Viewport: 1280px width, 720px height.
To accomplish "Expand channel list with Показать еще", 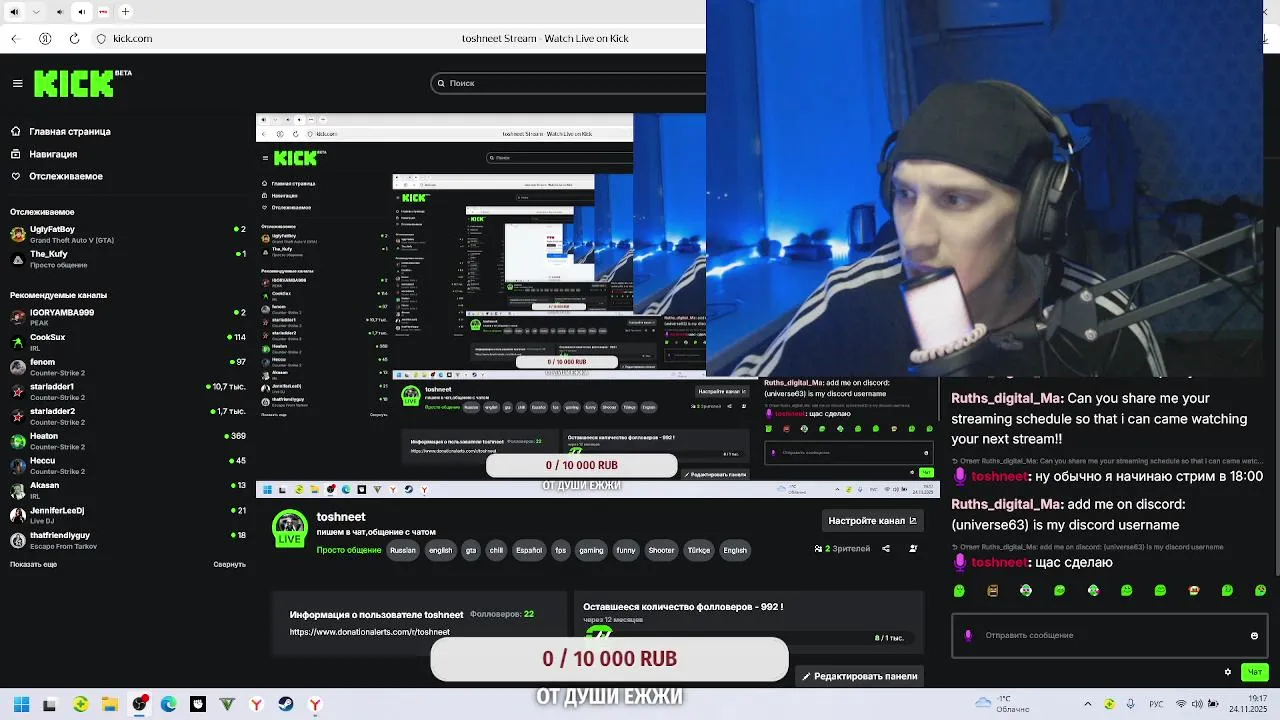I will pyautogui.click(x=33, y=564).
